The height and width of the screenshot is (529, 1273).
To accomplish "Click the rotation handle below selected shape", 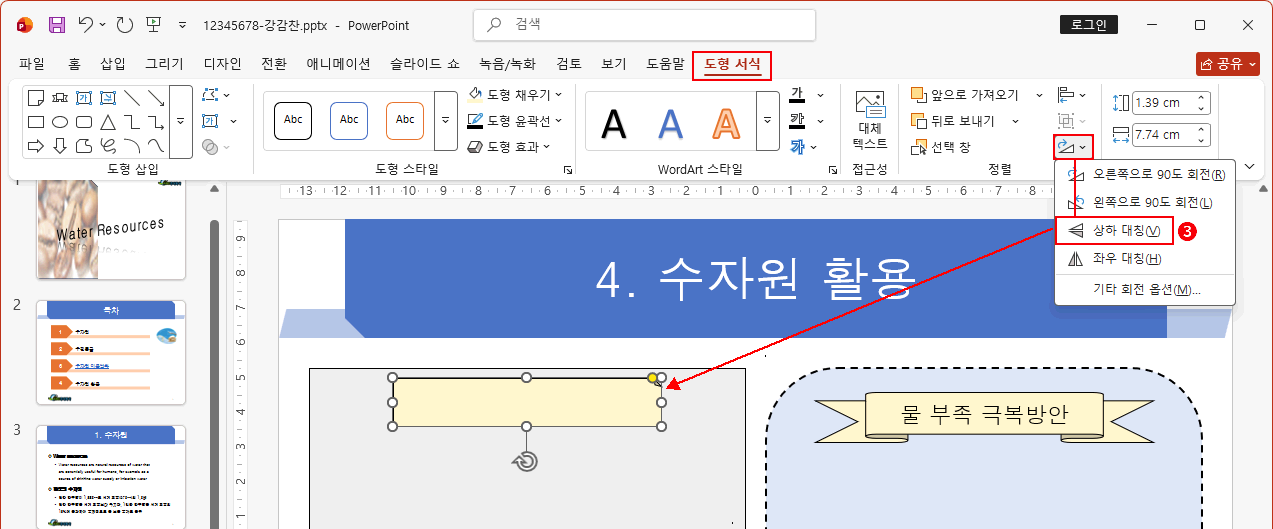I will (x=527, y=460).
